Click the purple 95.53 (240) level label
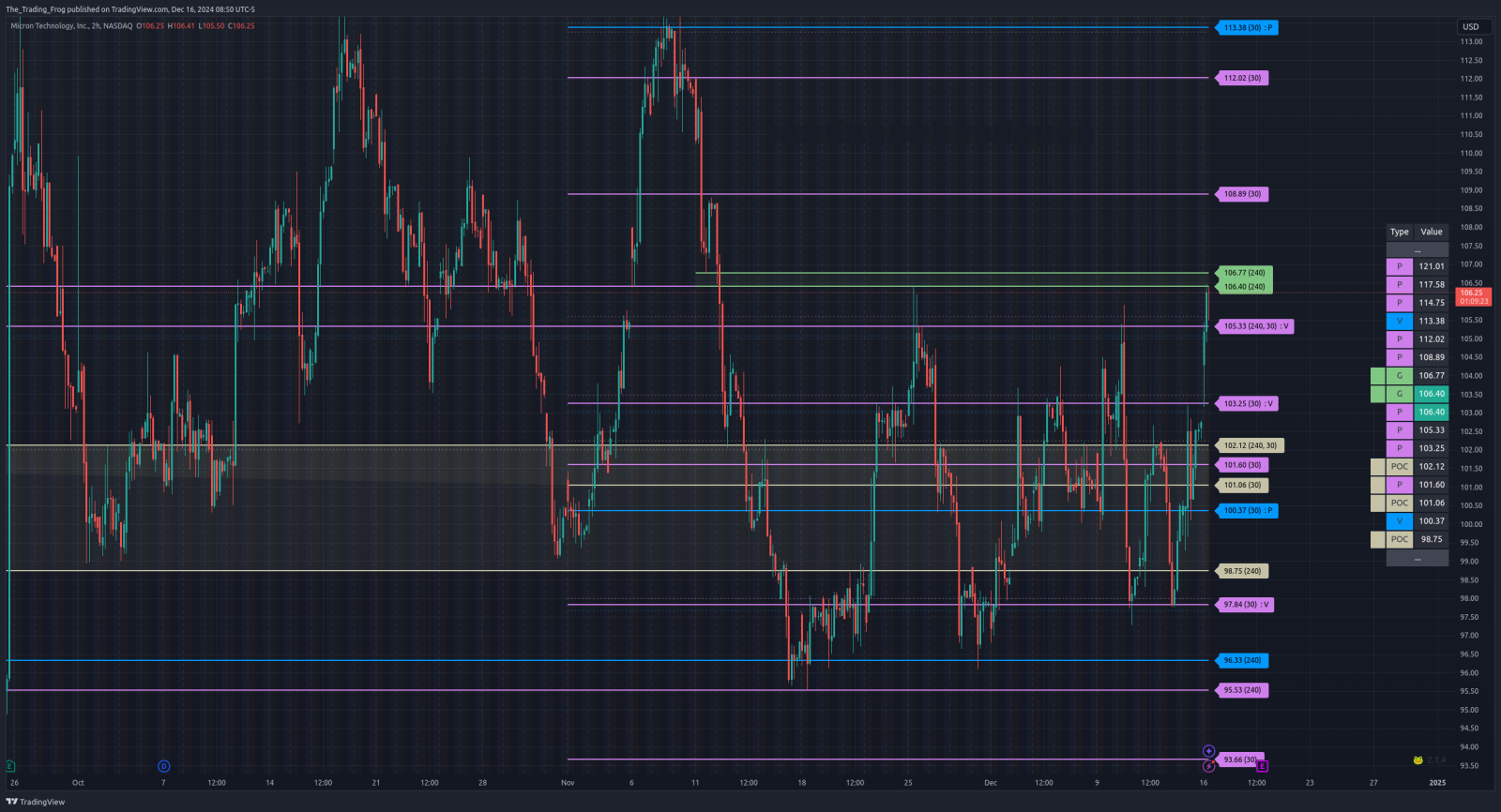The image size is (1501, 812). [1242, 690]
